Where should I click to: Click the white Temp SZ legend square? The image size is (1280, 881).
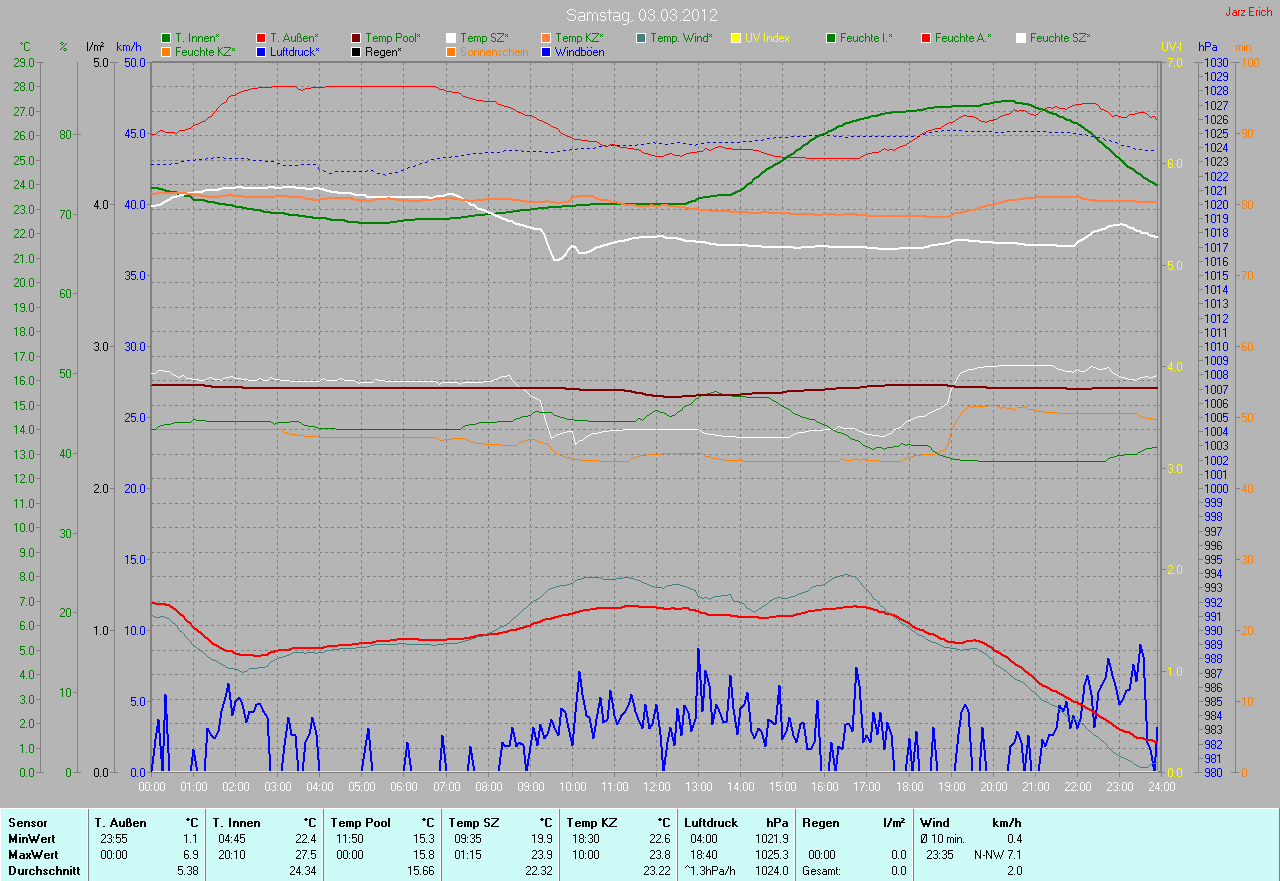pyautogui.click(x=451, y=38)
